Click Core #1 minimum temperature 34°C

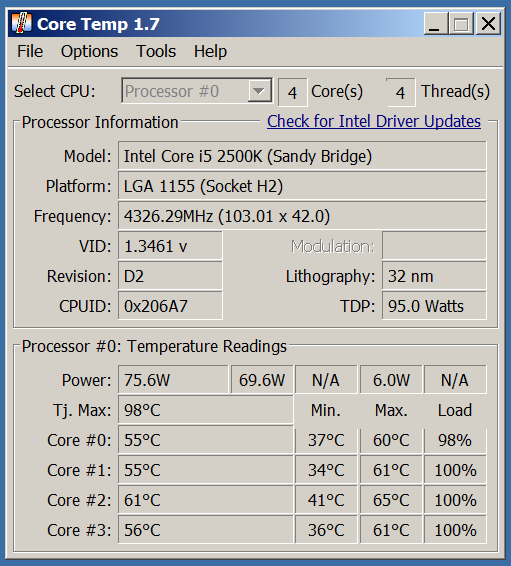point(326,470)
